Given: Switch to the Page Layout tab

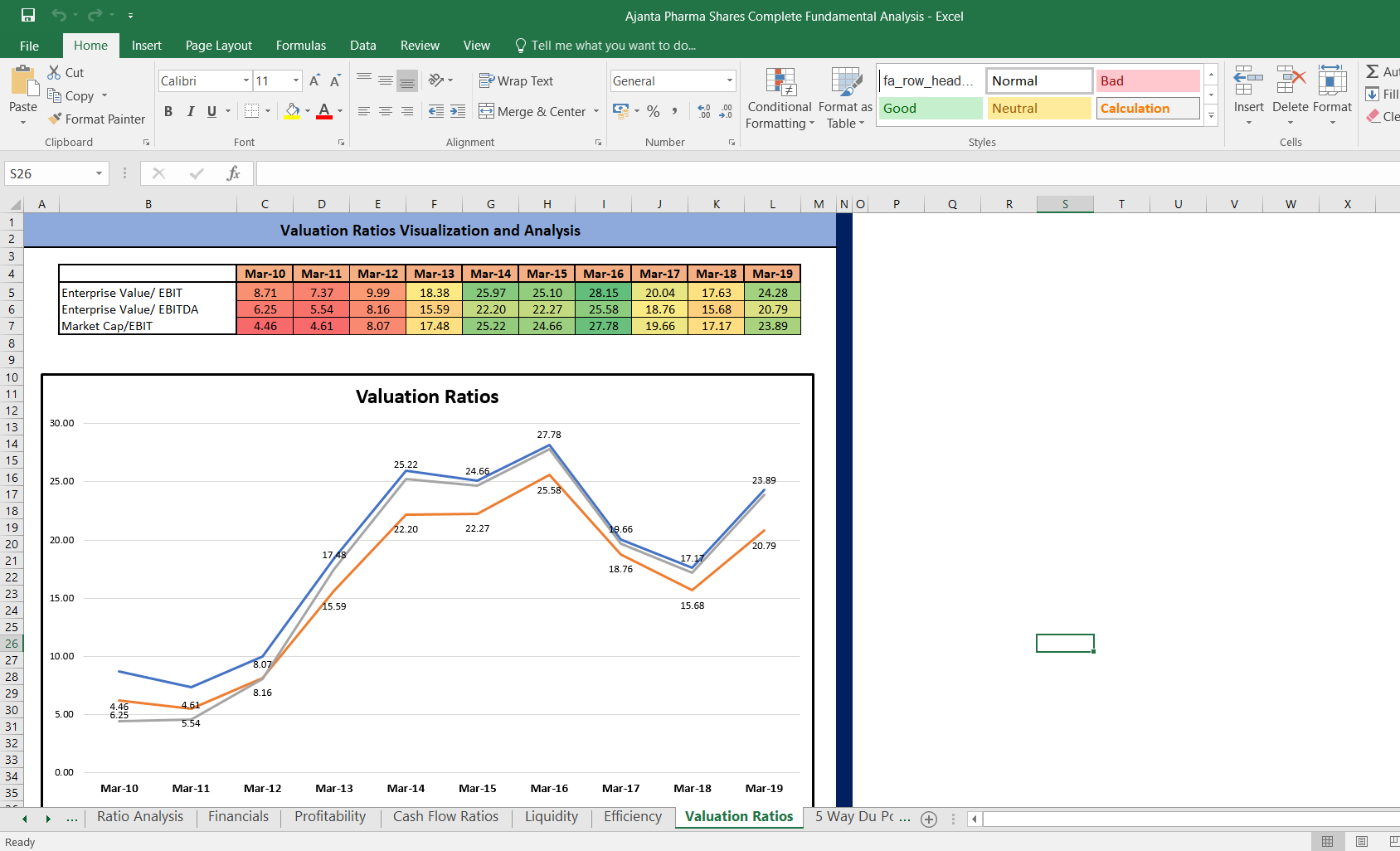Looking at the screenshot, I should coord(219,46).
